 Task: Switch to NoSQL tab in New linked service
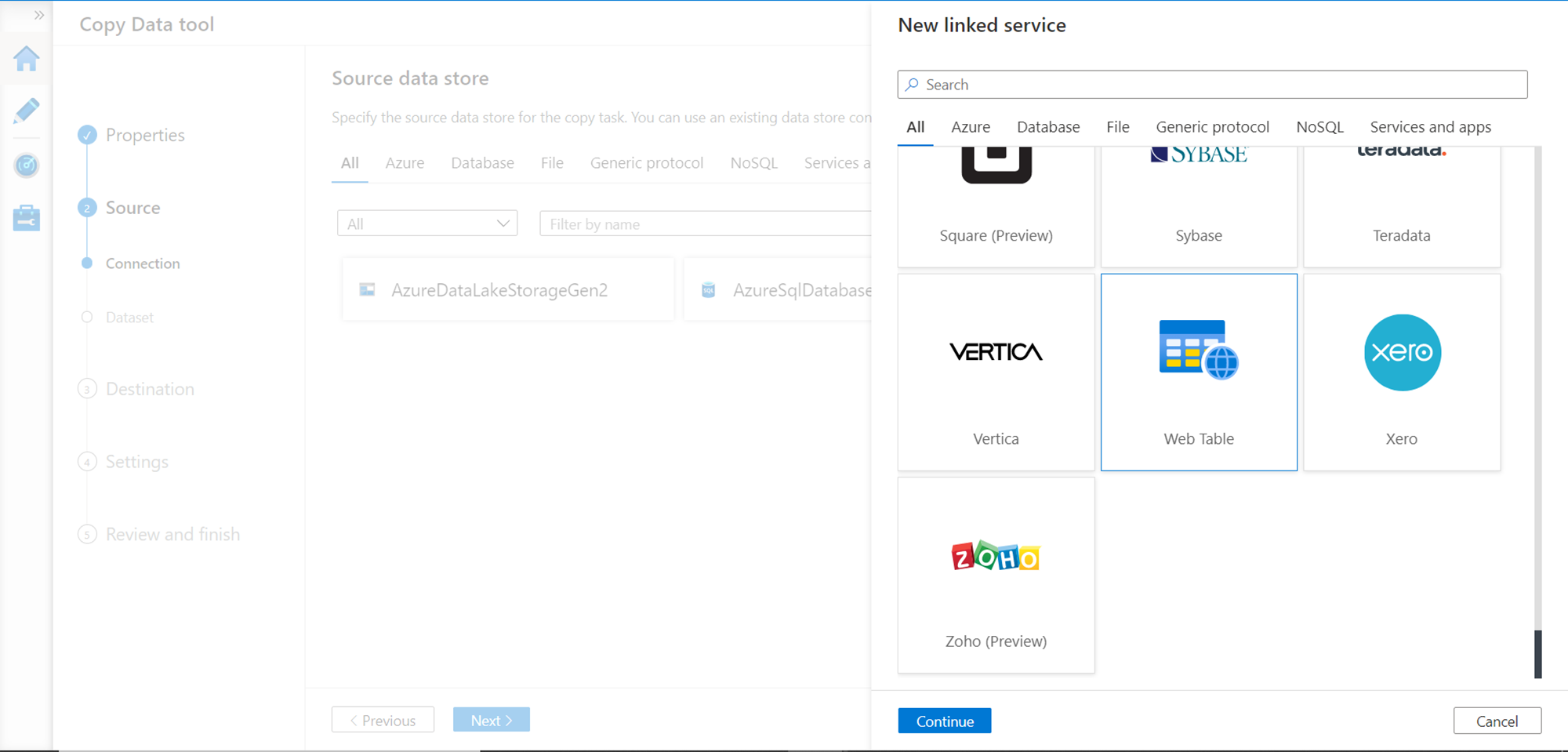[1319, 127]
